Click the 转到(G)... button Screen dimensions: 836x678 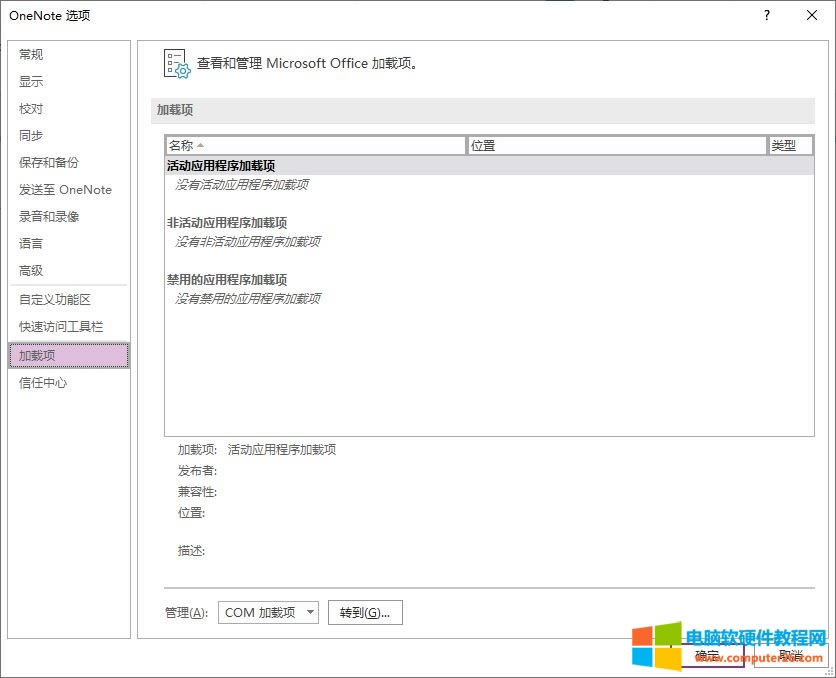coord(368,612)
